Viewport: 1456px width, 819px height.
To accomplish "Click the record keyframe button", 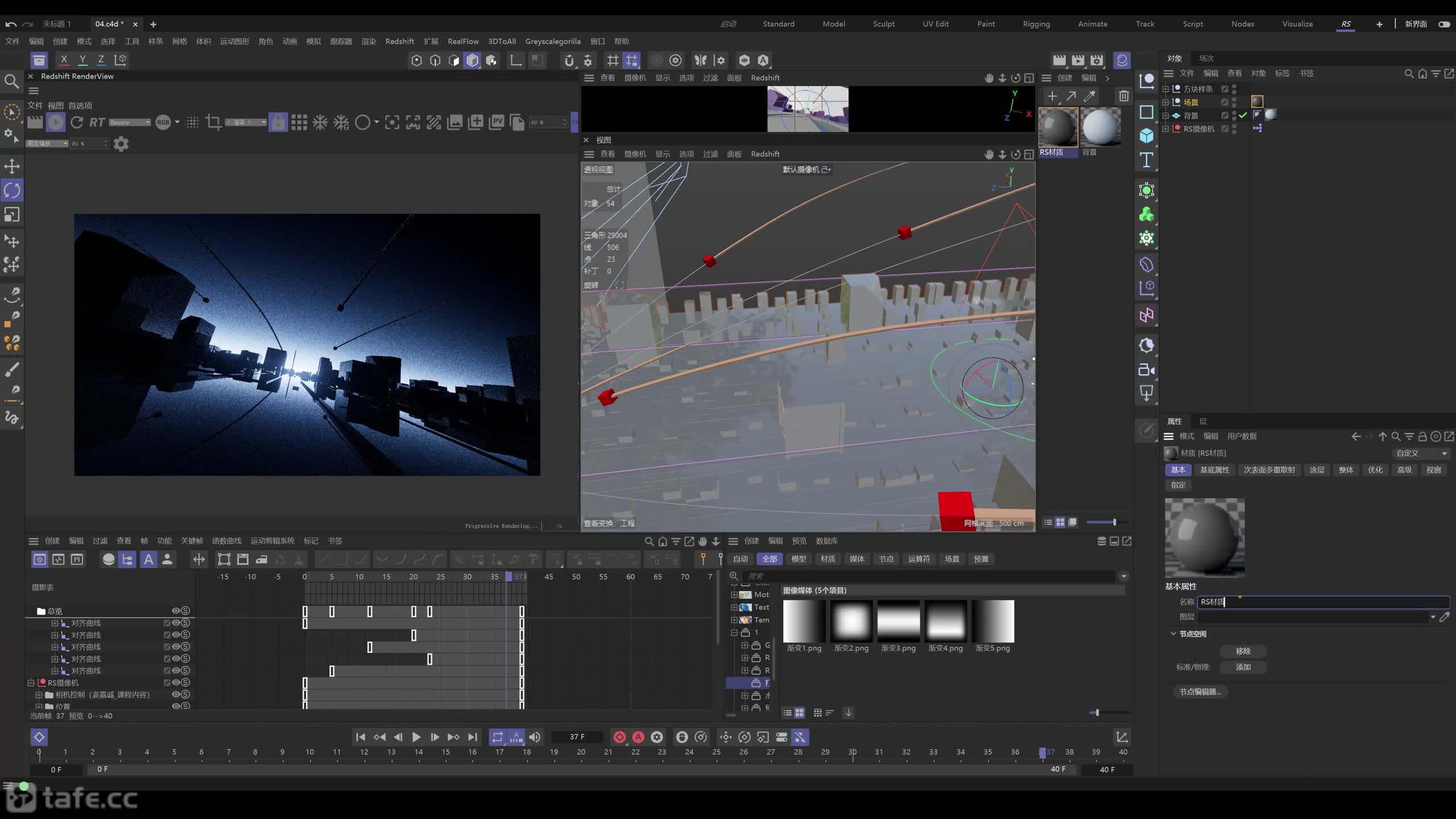I will point(619,737).
